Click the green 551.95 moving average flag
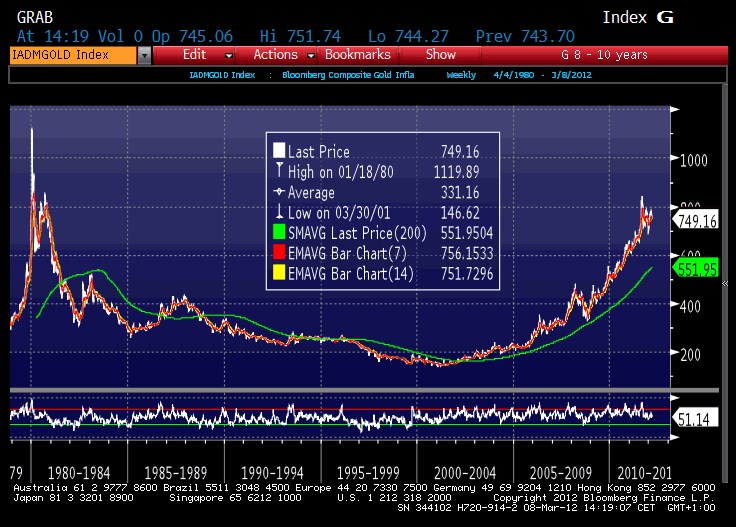The width and height of the screenshot is (736, 527). pyautogui.click(x=696, y=269)
